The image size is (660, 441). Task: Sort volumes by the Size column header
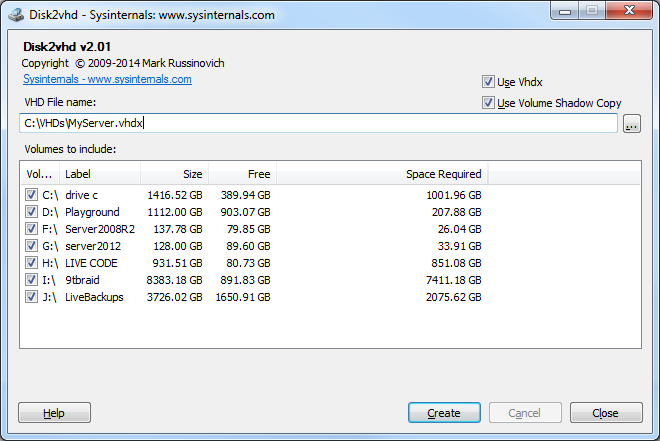174,174
